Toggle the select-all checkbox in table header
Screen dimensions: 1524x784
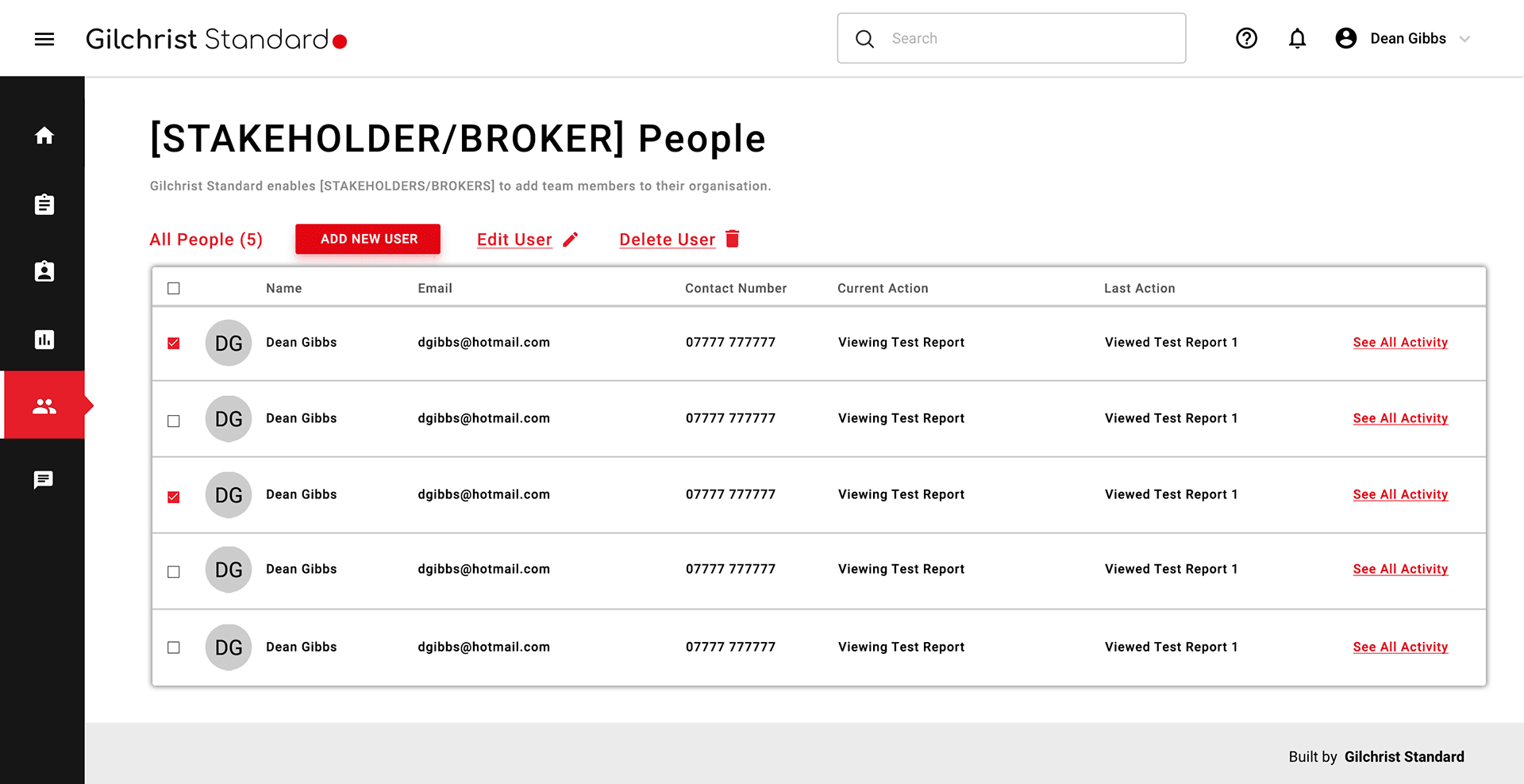click(x=174, y=288)
